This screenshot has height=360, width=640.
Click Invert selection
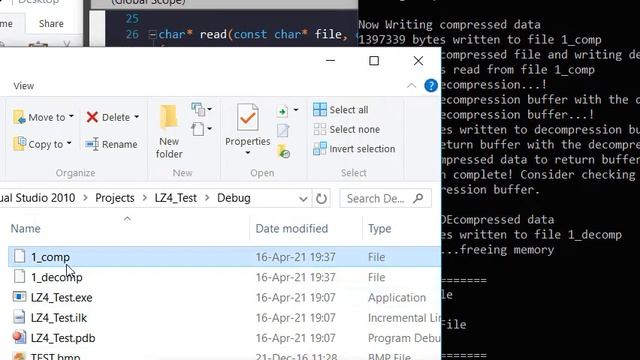(354, 149)
